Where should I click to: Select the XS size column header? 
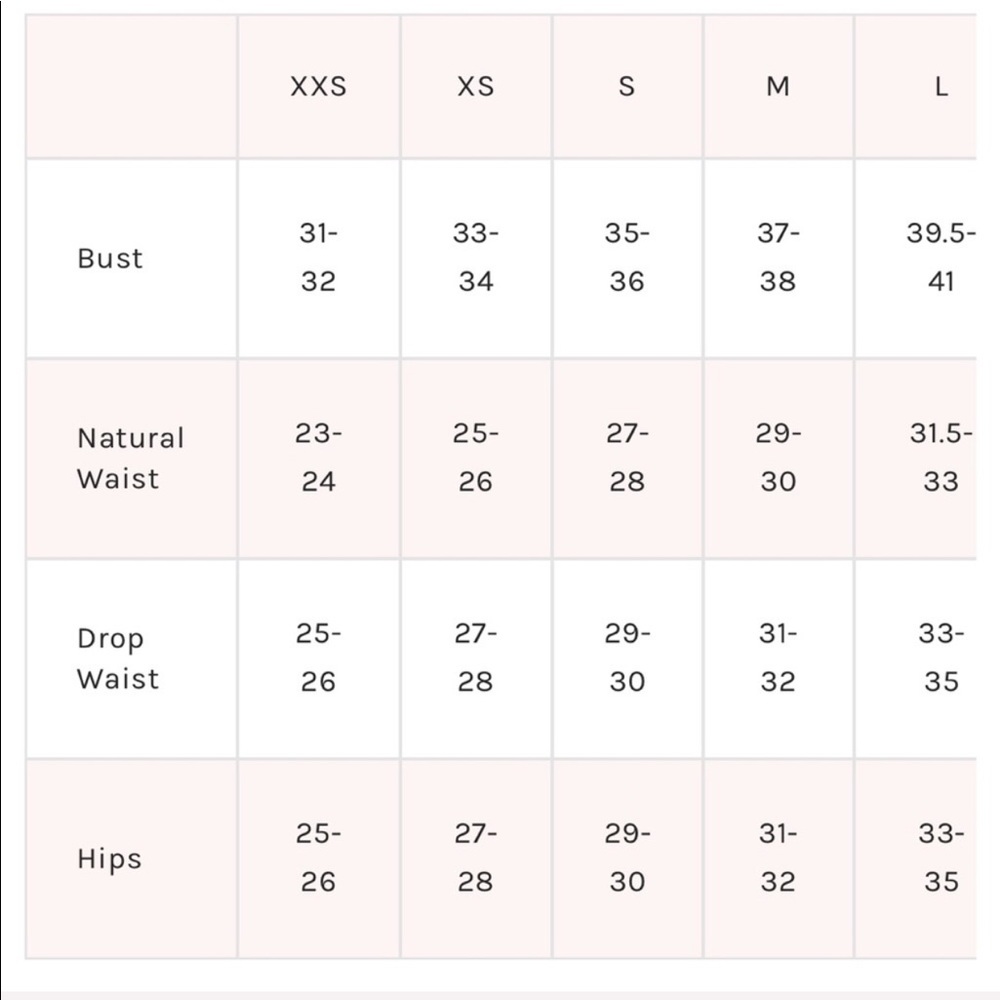point(476,86)
